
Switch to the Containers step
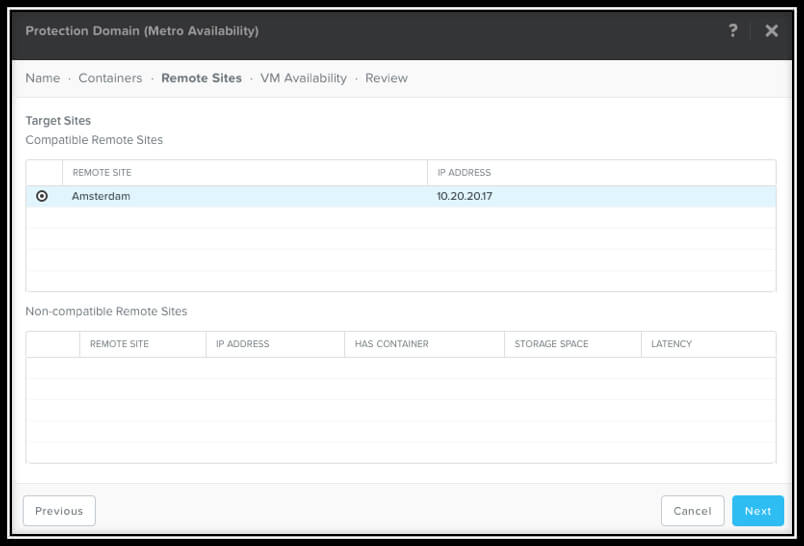click(x=110, y=78)
